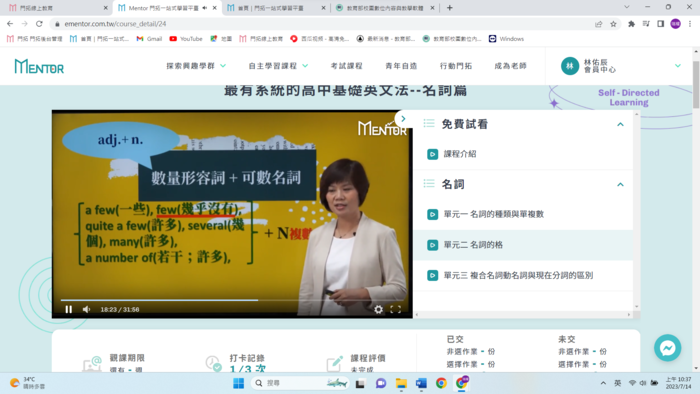Click the 林 user avatar
The height and width of the screenshot is (394, 700).
pos(570,66)
